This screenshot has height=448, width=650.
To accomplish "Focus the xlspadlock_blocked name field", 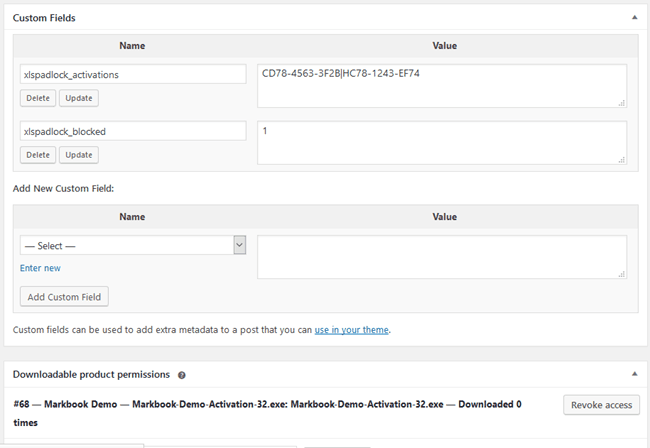I will (x=133, y=131).
